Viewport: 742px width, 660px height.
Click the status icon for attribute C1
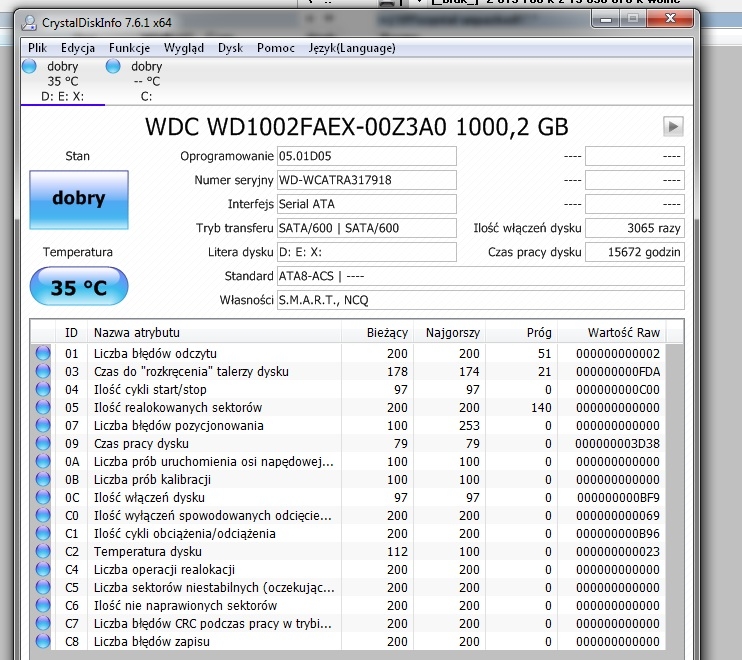(x=43, y=533)
